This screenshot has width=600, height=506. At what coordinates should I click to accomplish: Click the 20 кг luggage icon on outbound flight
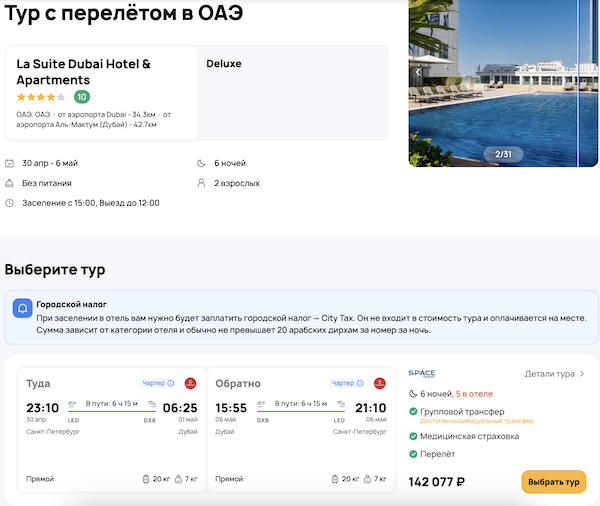tap(146, 479)
